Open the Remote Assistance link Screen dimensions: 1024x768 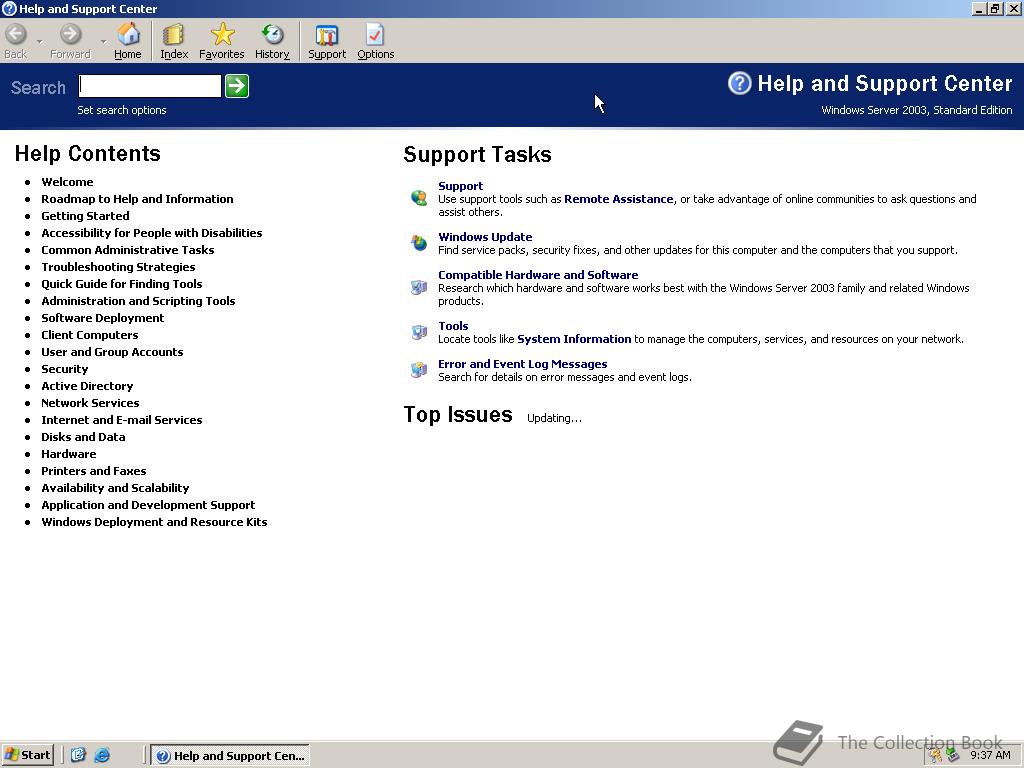click(x=618, y=199)
